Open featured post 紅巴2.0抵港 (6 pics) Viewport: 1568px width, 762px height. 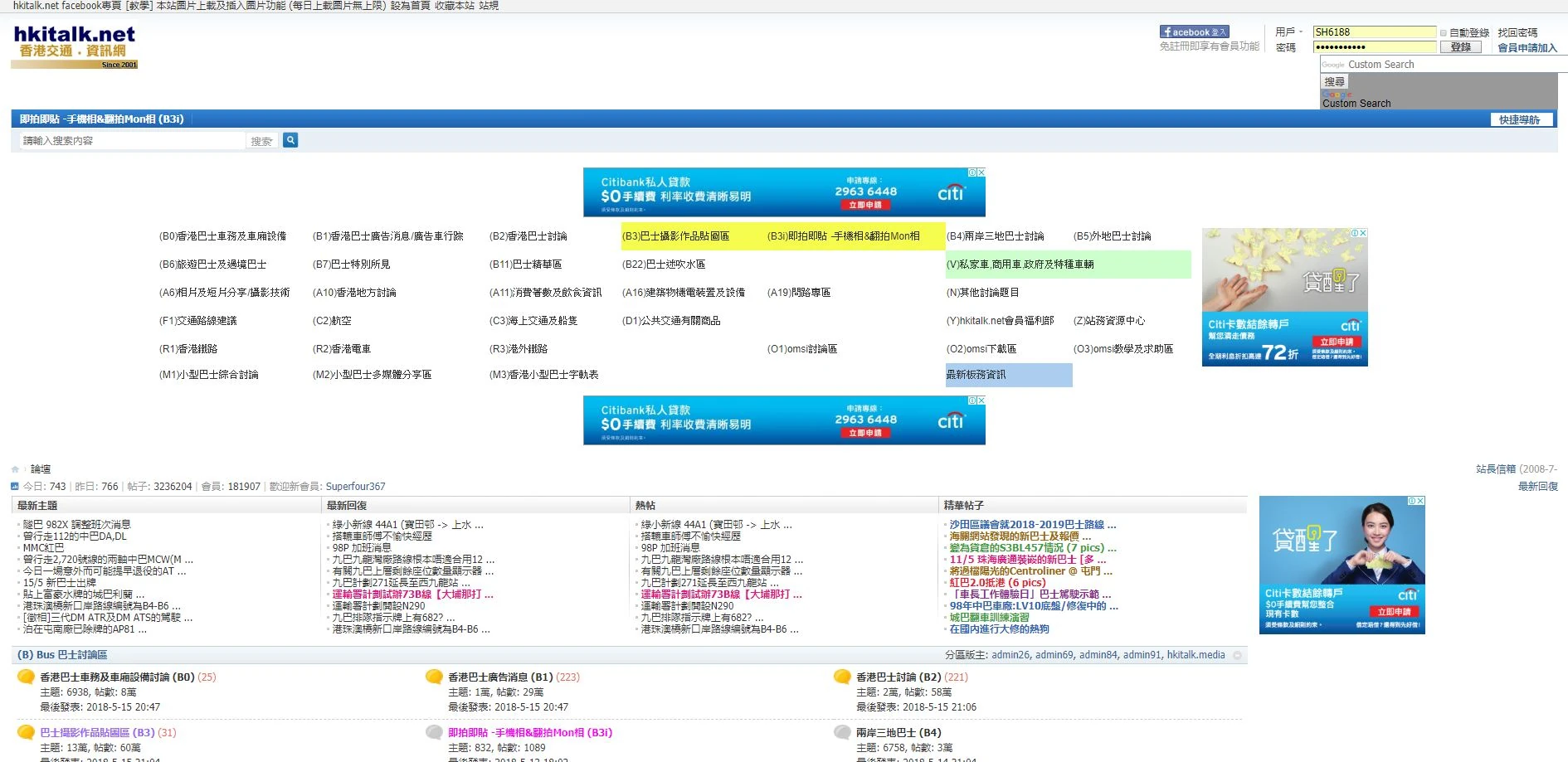997,583
